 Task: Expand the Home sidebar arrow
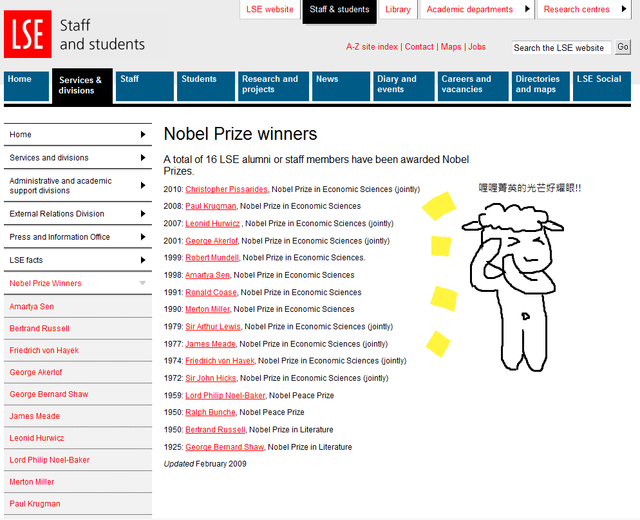click(143, 134)
